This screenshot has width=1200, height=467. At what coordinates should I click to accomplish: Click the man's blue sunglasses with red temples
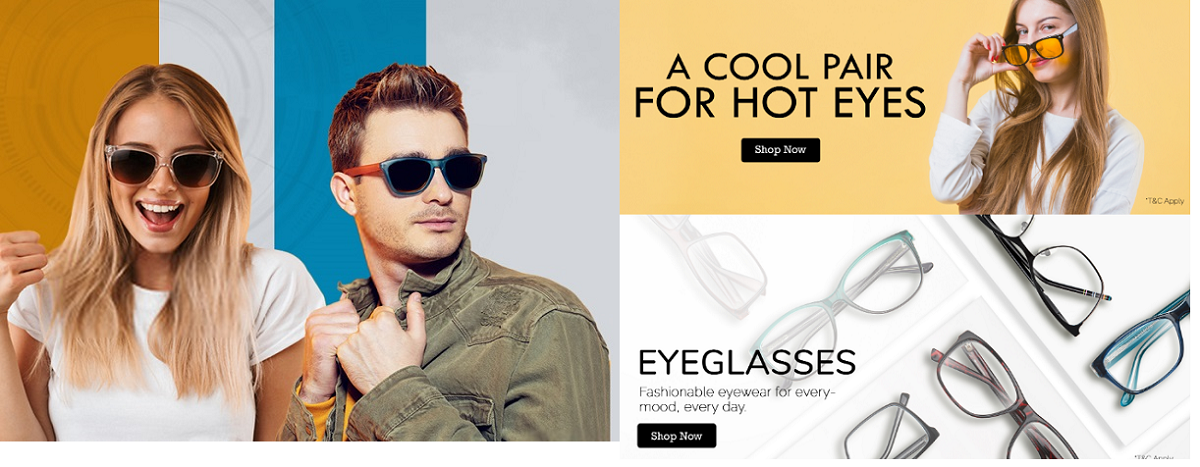point(415,173)
